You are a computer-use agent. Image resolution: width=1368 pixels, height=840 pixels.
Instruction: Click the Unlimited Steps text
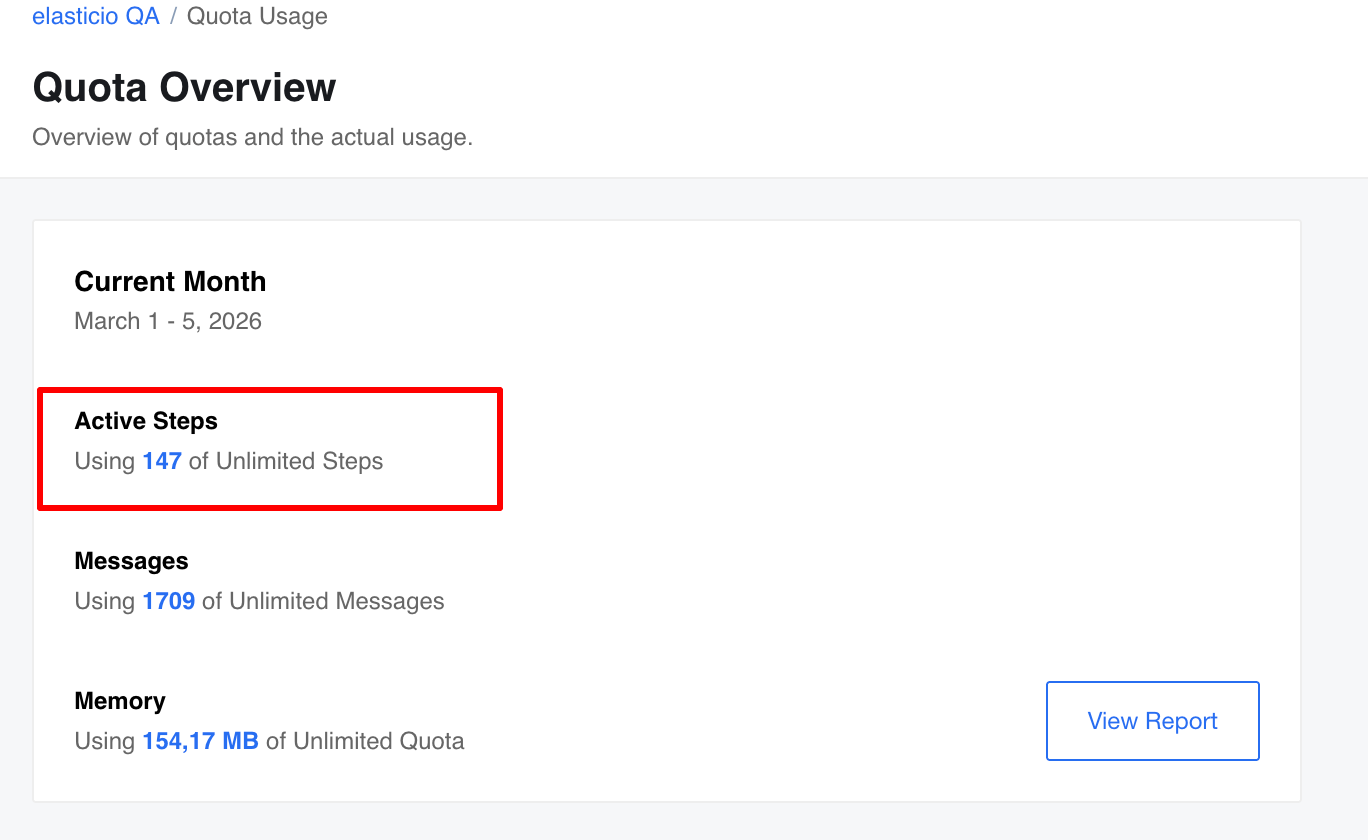(x=299, y=461)
